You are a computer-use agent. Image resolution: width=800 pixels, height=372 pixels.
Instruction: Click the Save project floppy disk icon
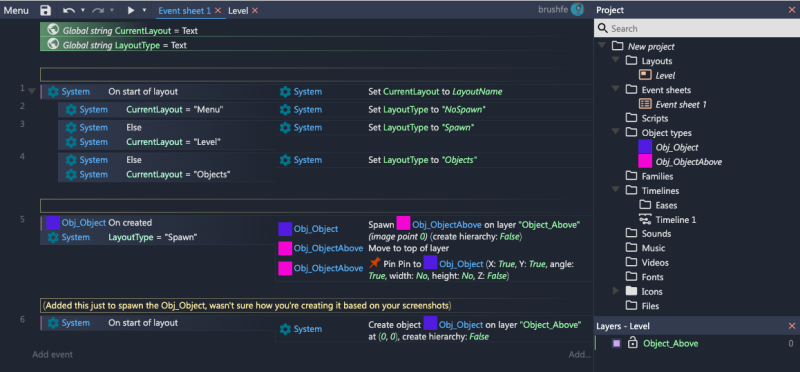45,10
